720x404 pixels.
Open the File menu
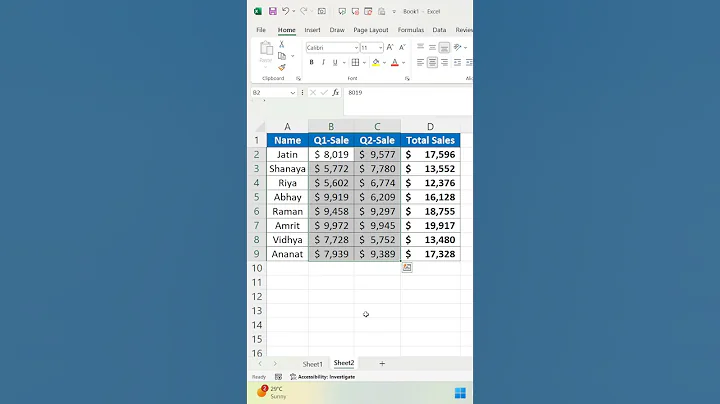261,30
